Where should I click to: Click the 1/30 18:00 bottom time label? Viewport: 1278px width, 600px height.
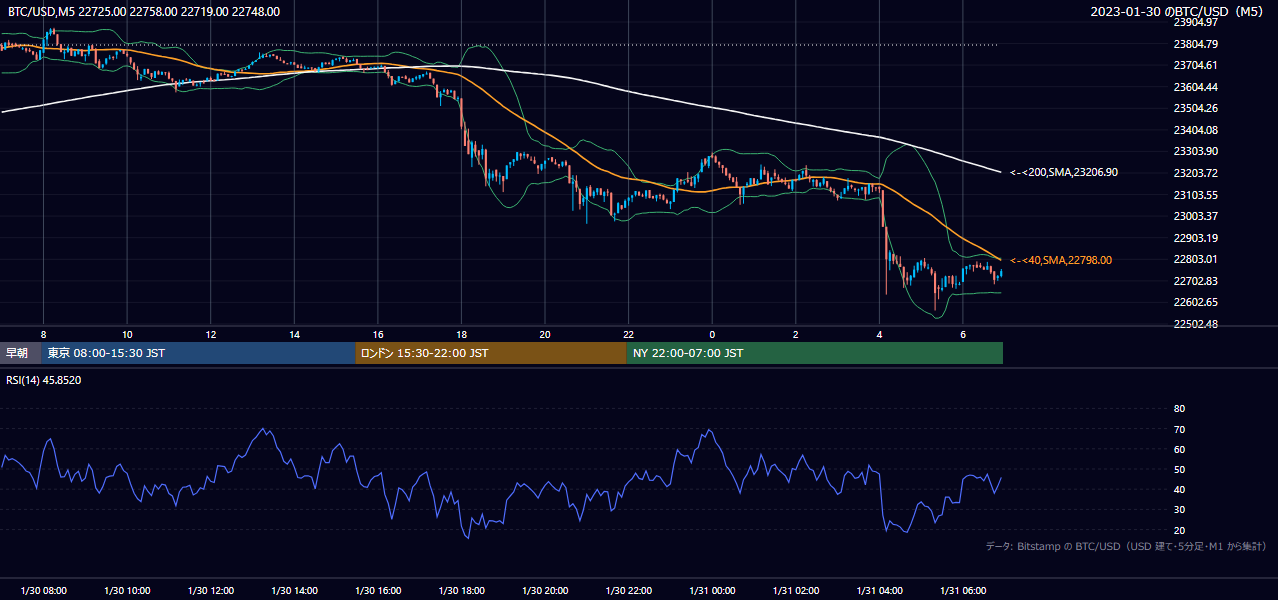(x=461, y=591)
